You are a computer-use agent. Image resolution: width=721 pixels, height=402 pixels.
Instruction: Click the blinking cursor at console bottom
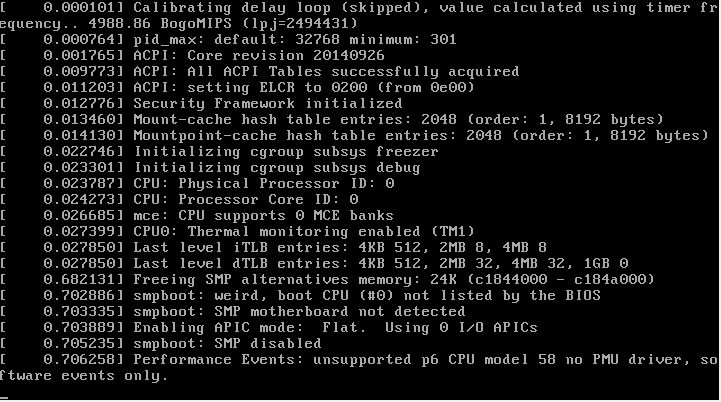tap(4, 397)
